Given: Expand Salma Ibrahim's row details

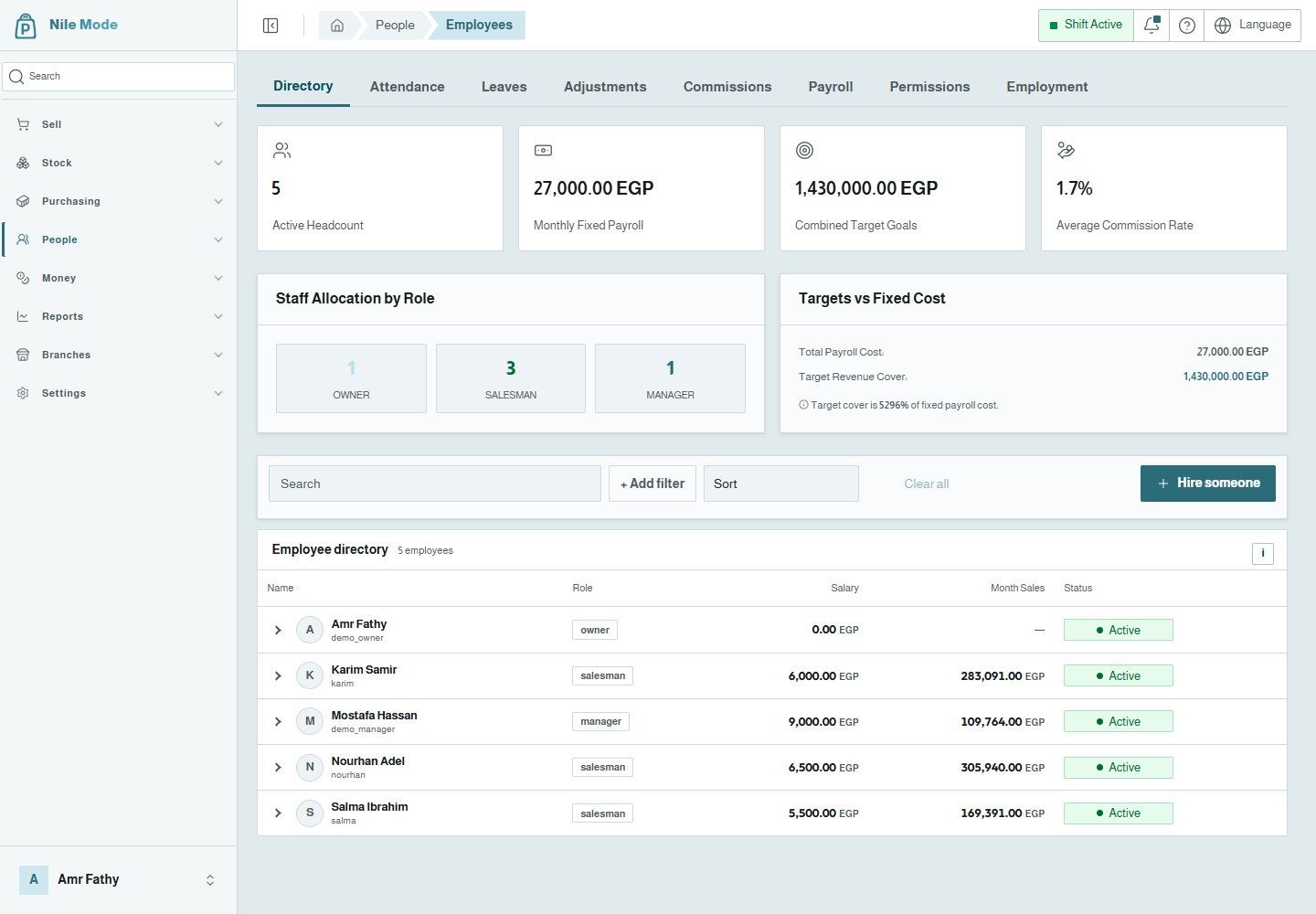Looking at the screenshot, I should point(278,813).
